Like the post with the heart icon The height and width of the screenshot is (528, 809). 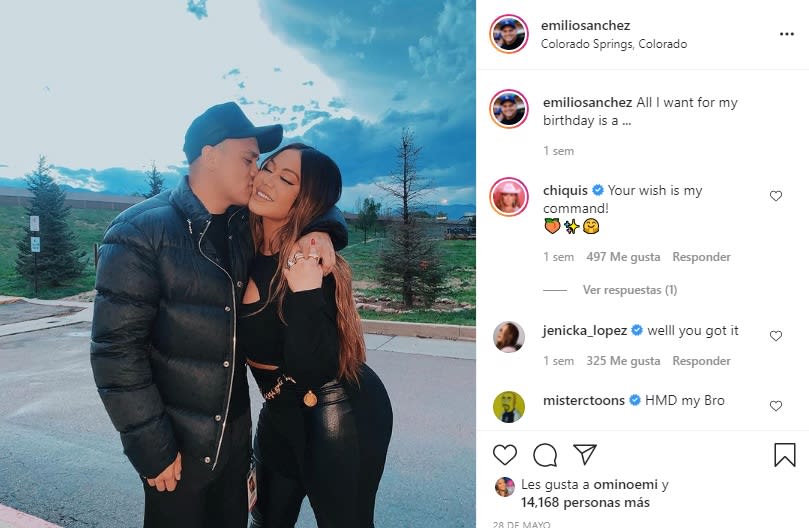point(505,455)
